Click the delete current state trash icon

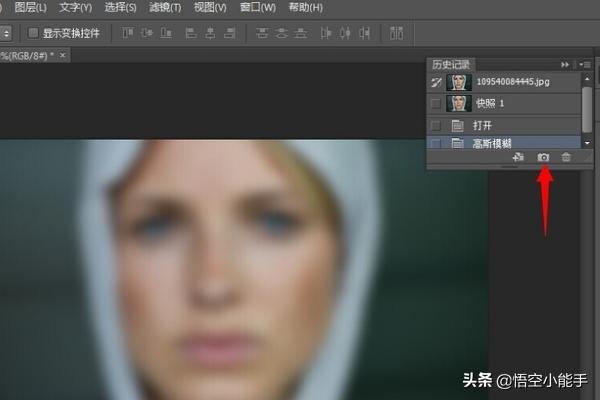coord(566,158)
